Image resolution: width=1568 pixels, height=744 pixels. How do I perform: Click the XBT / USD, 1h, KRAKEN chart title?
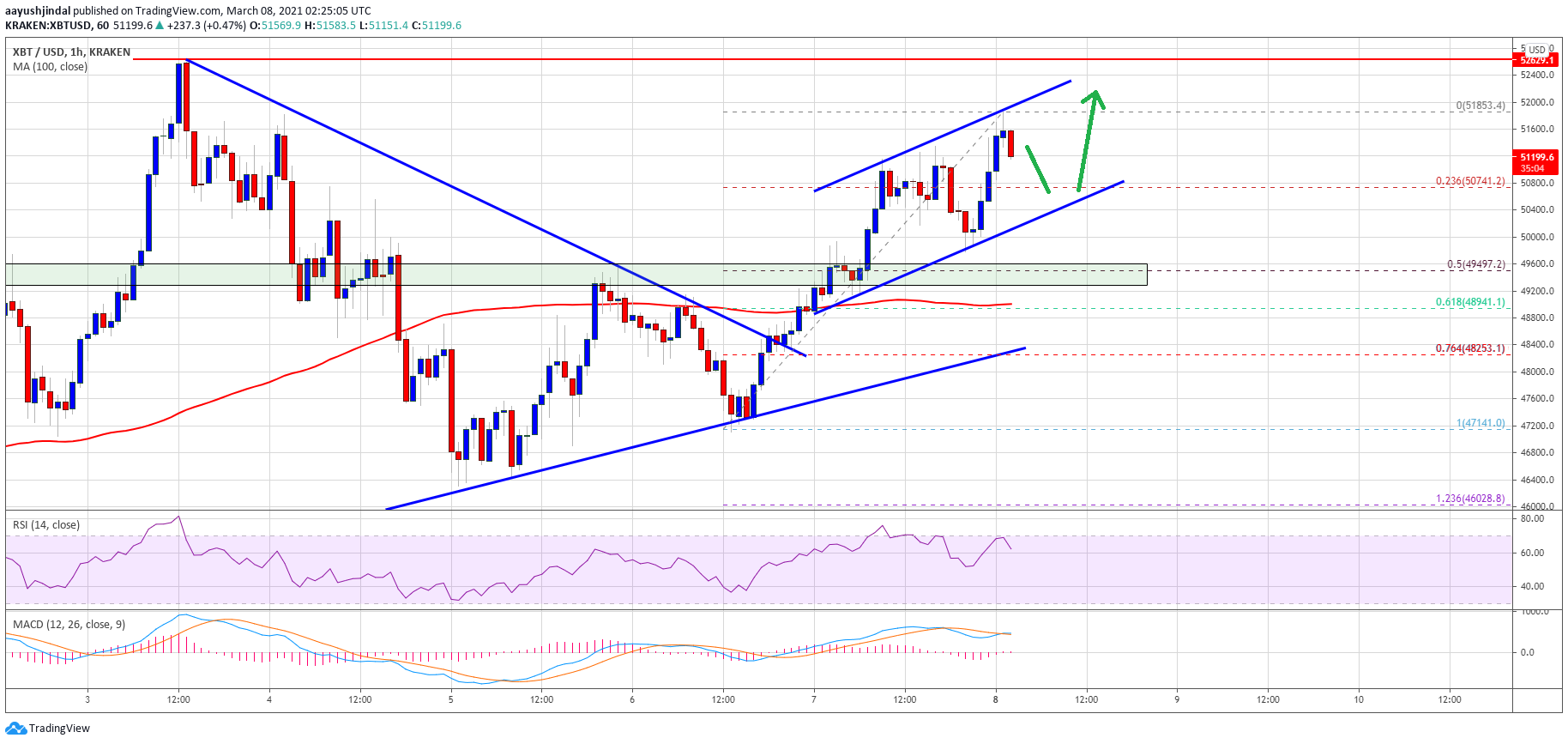(72, 52)
